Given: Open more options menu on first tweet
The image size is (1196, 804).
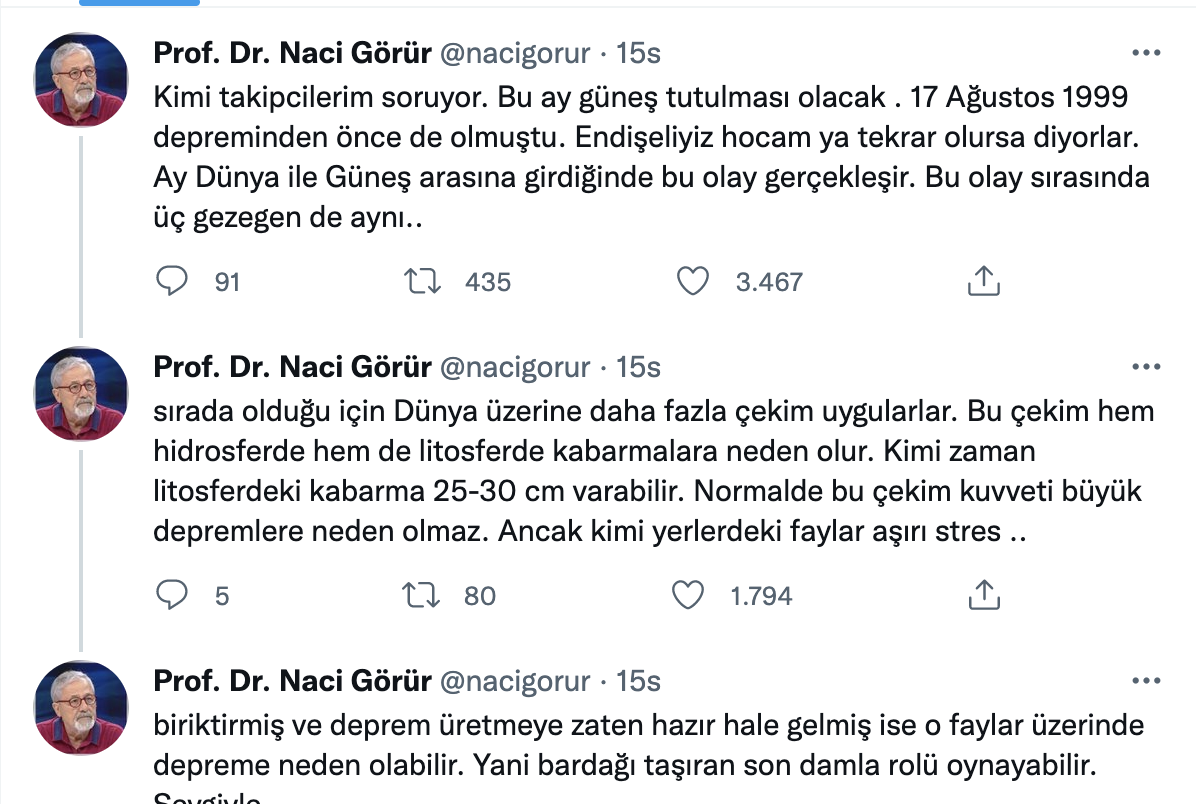Looking at the screenshot, I should 1145,53.
